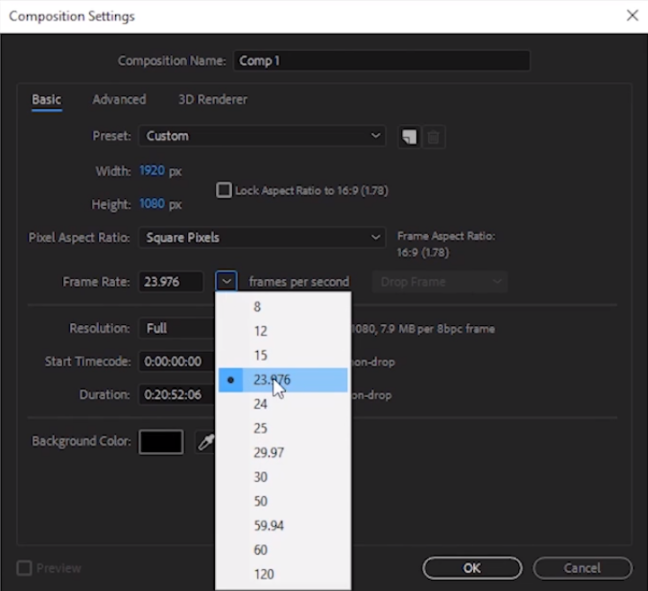The image size is (648, 591).
Task: Click the Composition Name field
Action: pyautogui.click(x=381, y=61)
